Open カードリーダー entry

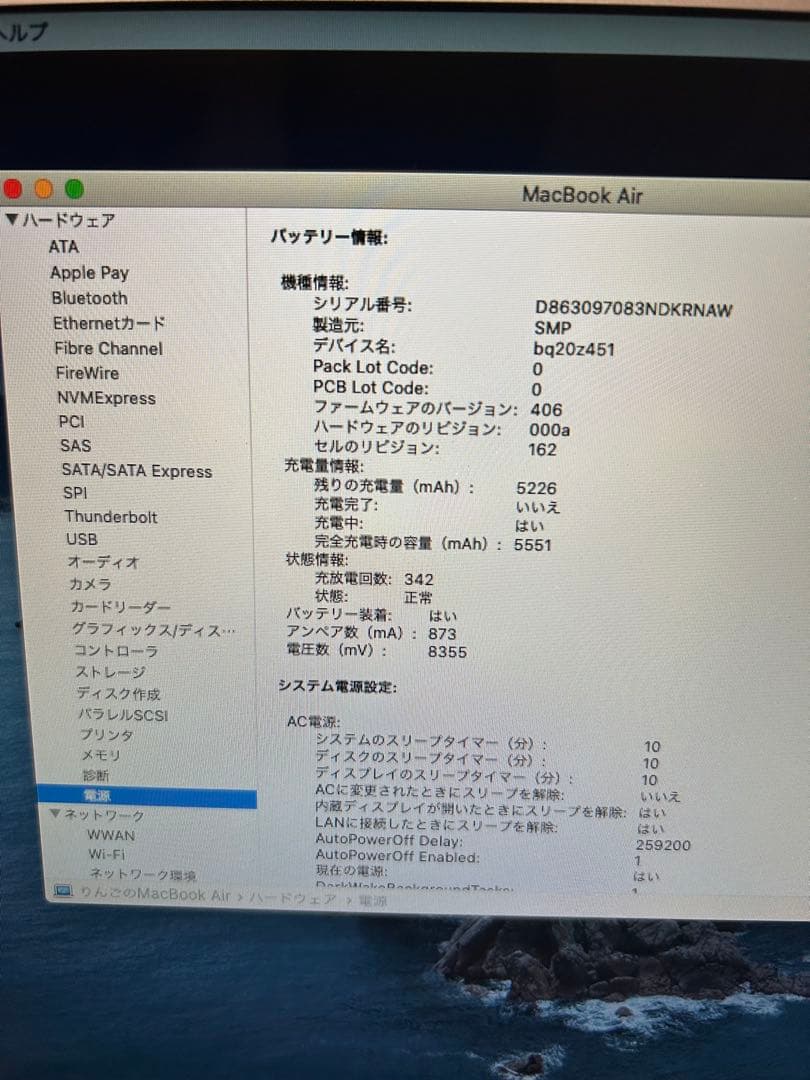(x=120, y=607)
